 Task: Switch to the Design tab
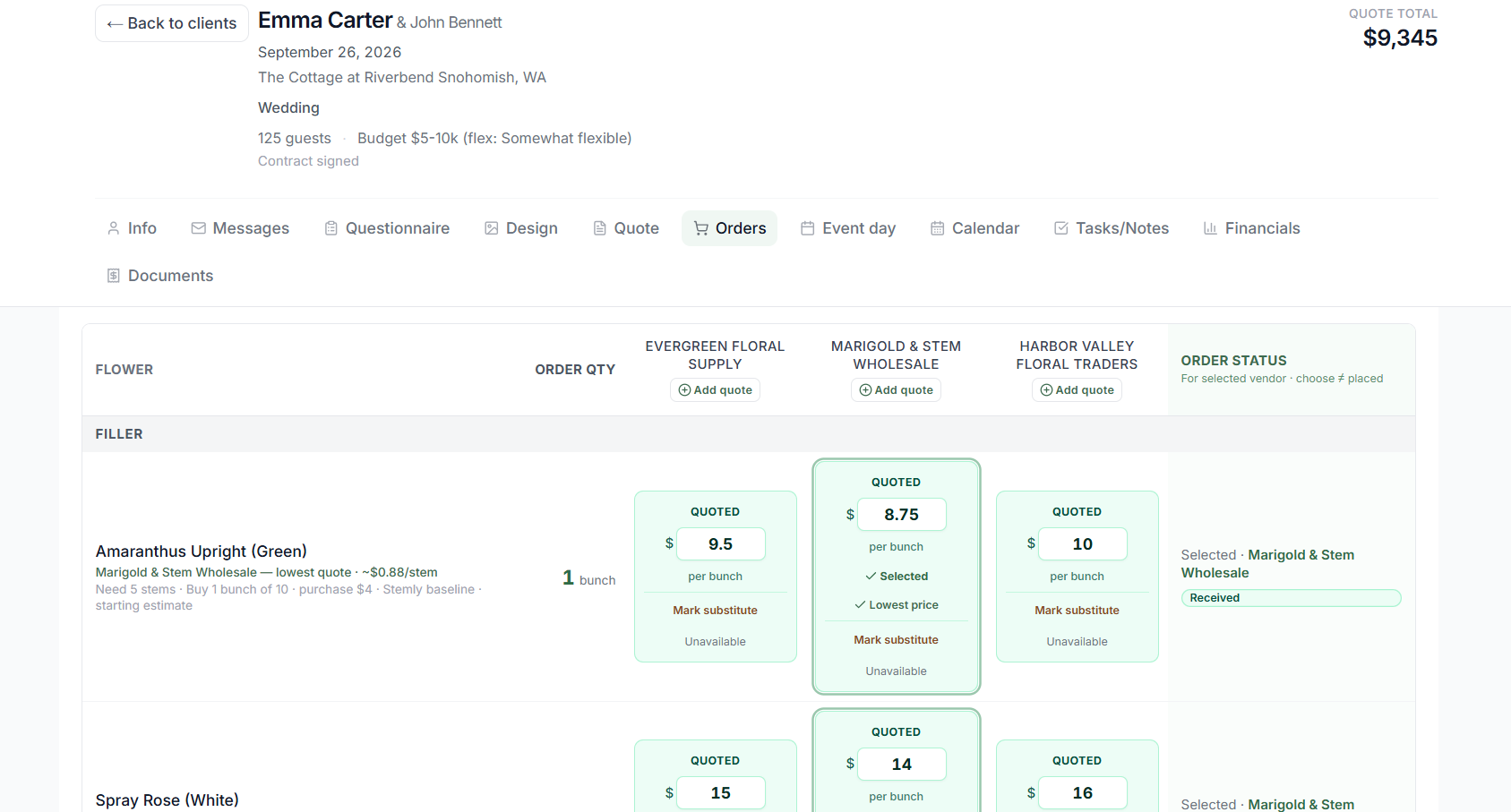click(x=521, y=228)
